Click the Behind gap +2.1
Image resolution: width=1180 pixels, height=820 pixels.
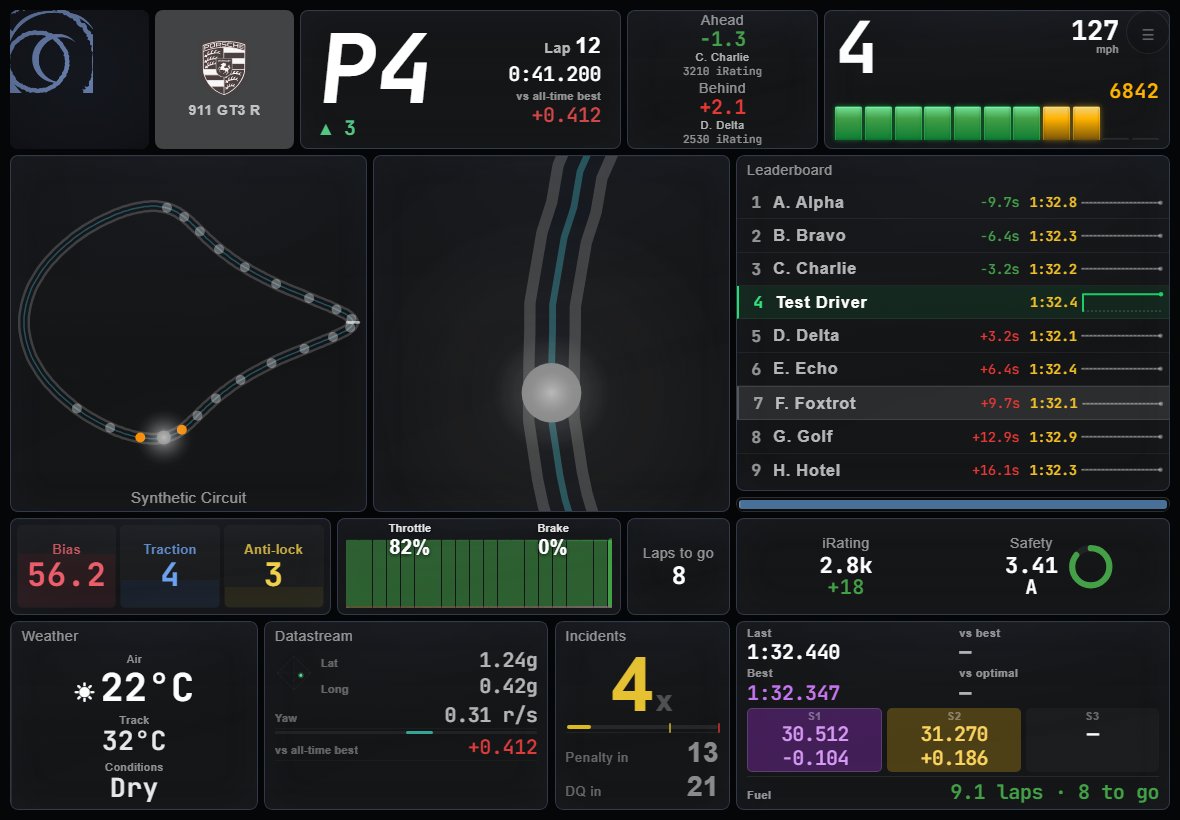[722, 107]
